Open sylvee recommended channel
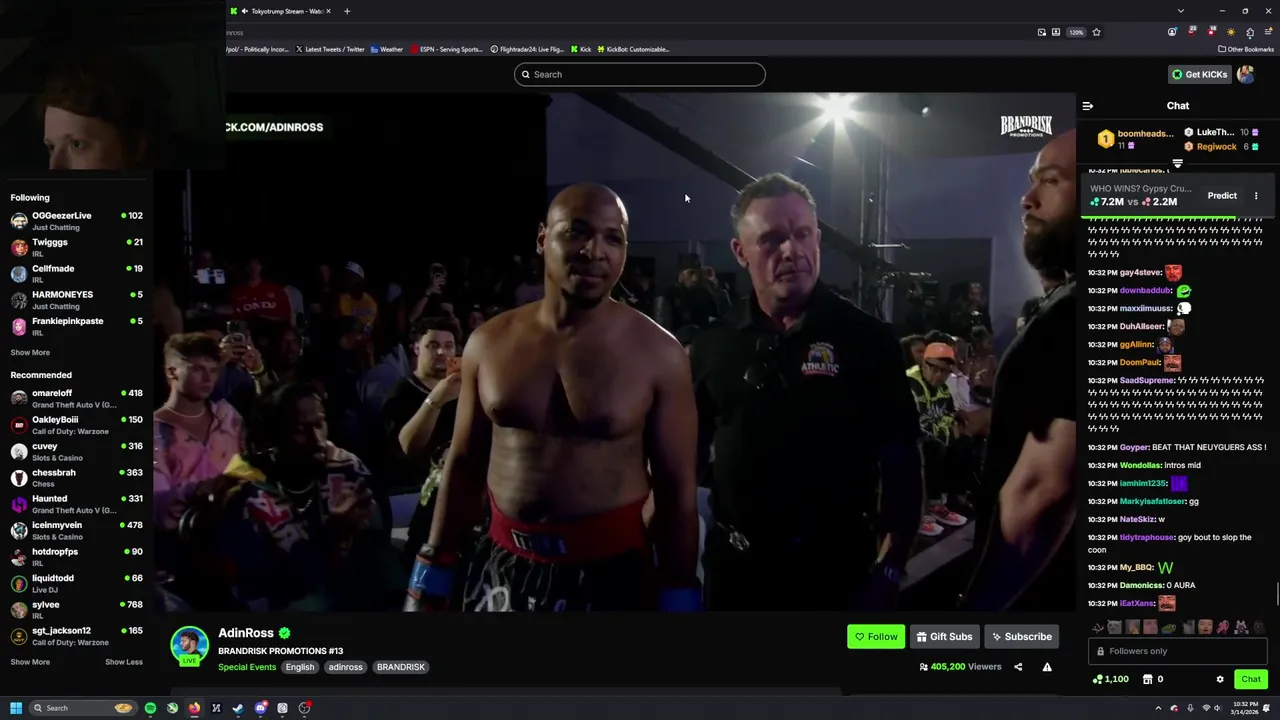This screenshot has width=1280, height=720. [x=76, y=609]
